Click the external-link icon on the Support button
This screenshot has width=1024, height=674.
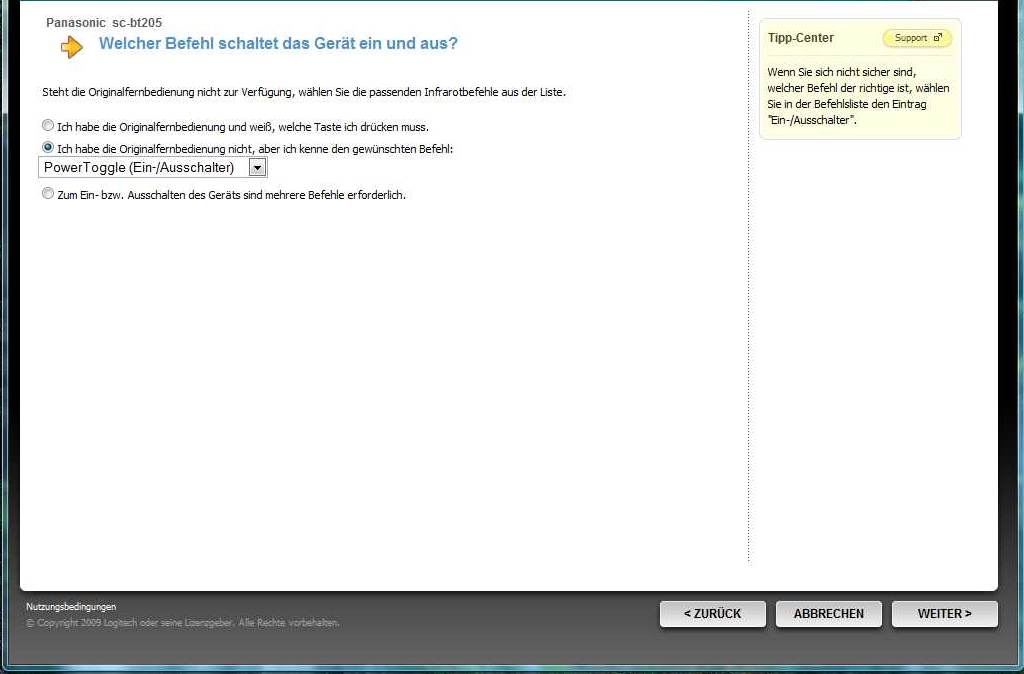click(937, 38)
